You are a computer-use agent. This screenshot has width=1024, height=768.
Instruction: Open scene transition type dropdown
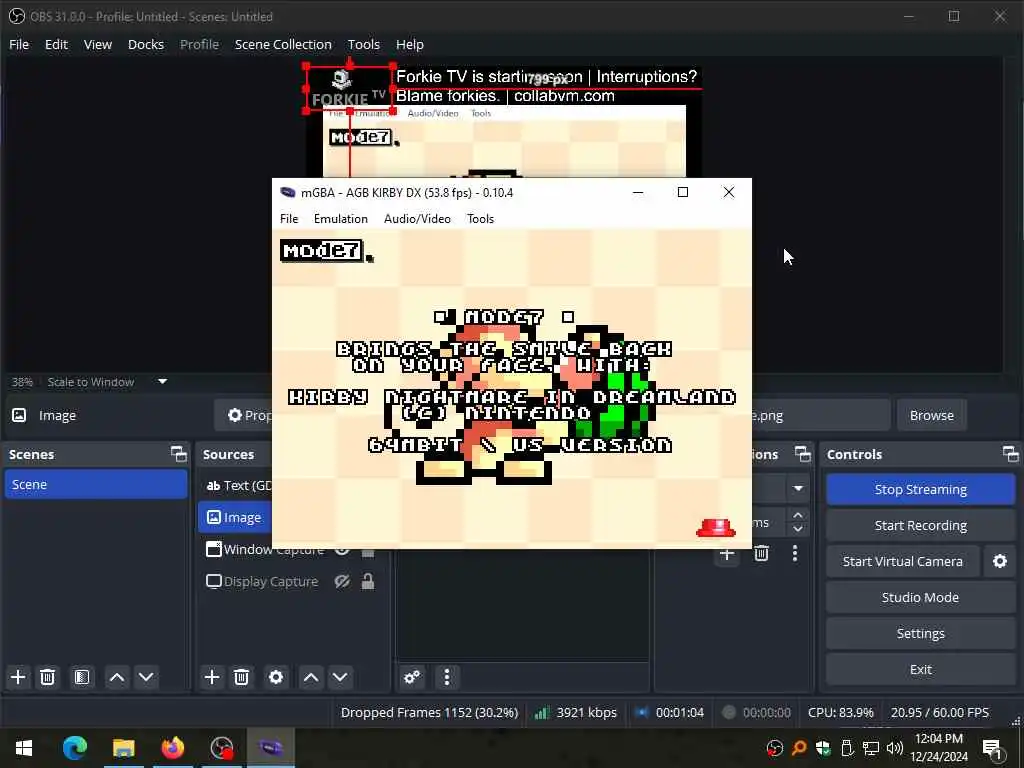pos(798,488)
